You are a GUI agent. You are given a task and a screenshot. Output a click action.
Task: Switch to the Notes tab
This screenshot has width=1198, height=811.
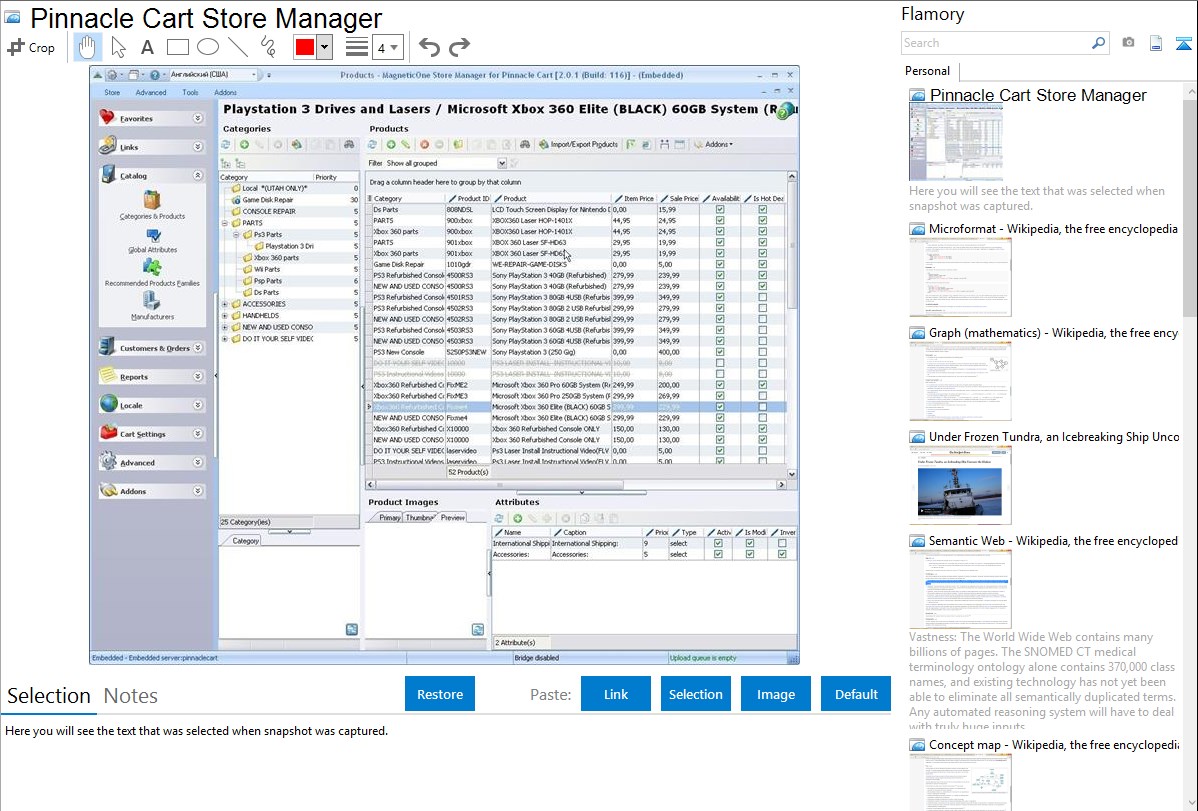131,696
